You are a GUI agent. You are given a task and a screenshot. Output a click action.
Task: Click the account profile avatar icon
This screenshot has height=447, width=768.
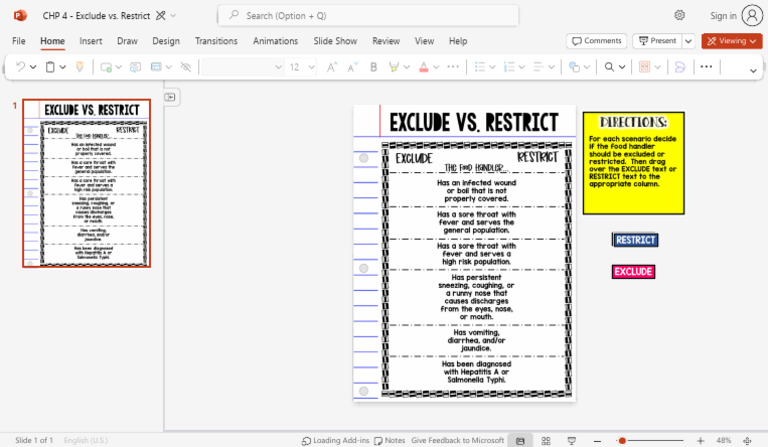[752, 16]
